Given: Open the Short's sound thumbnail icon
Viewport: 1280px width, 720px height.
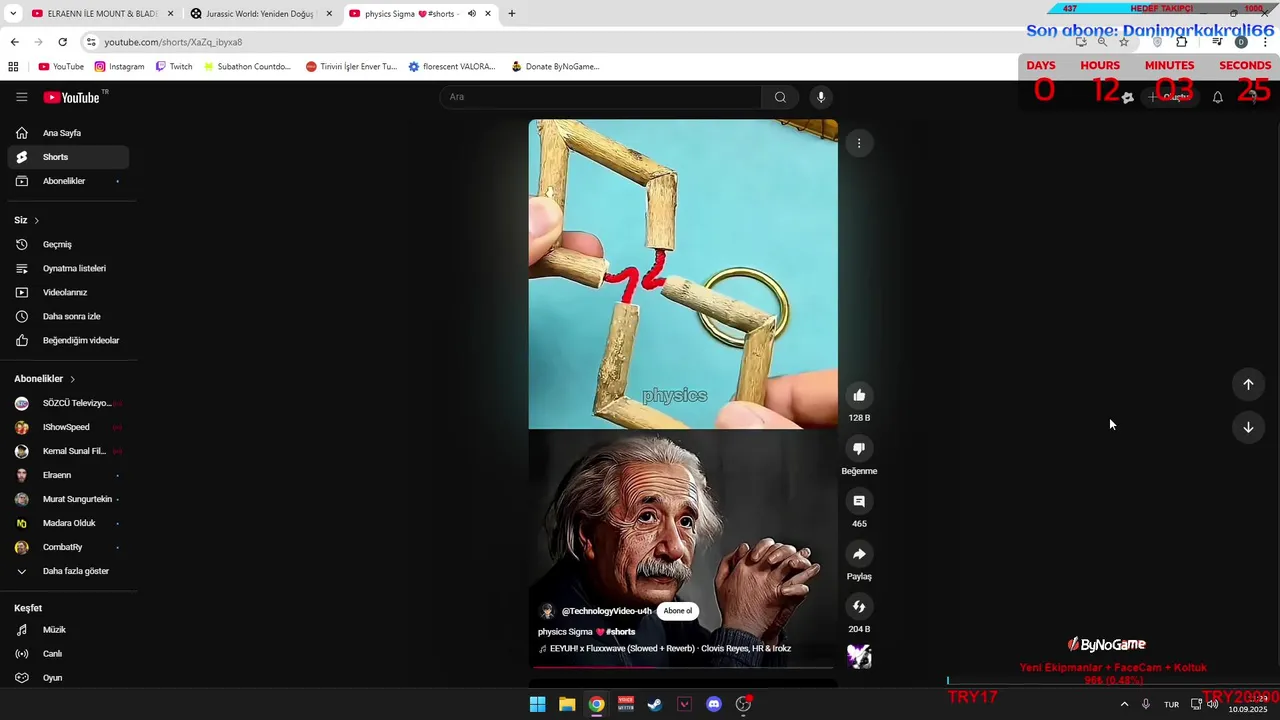Looking at the screenshot, I should click(x=859, y=656).
